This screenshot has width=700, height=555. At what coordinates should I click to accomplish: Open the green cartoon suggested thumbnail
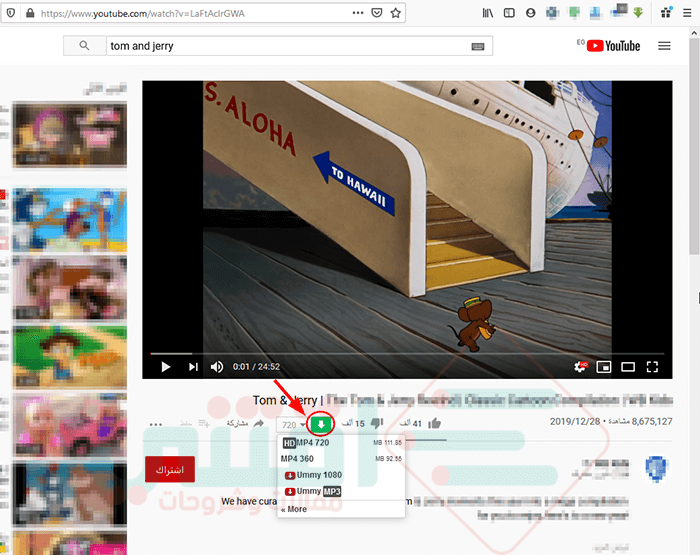coord(70,357)
